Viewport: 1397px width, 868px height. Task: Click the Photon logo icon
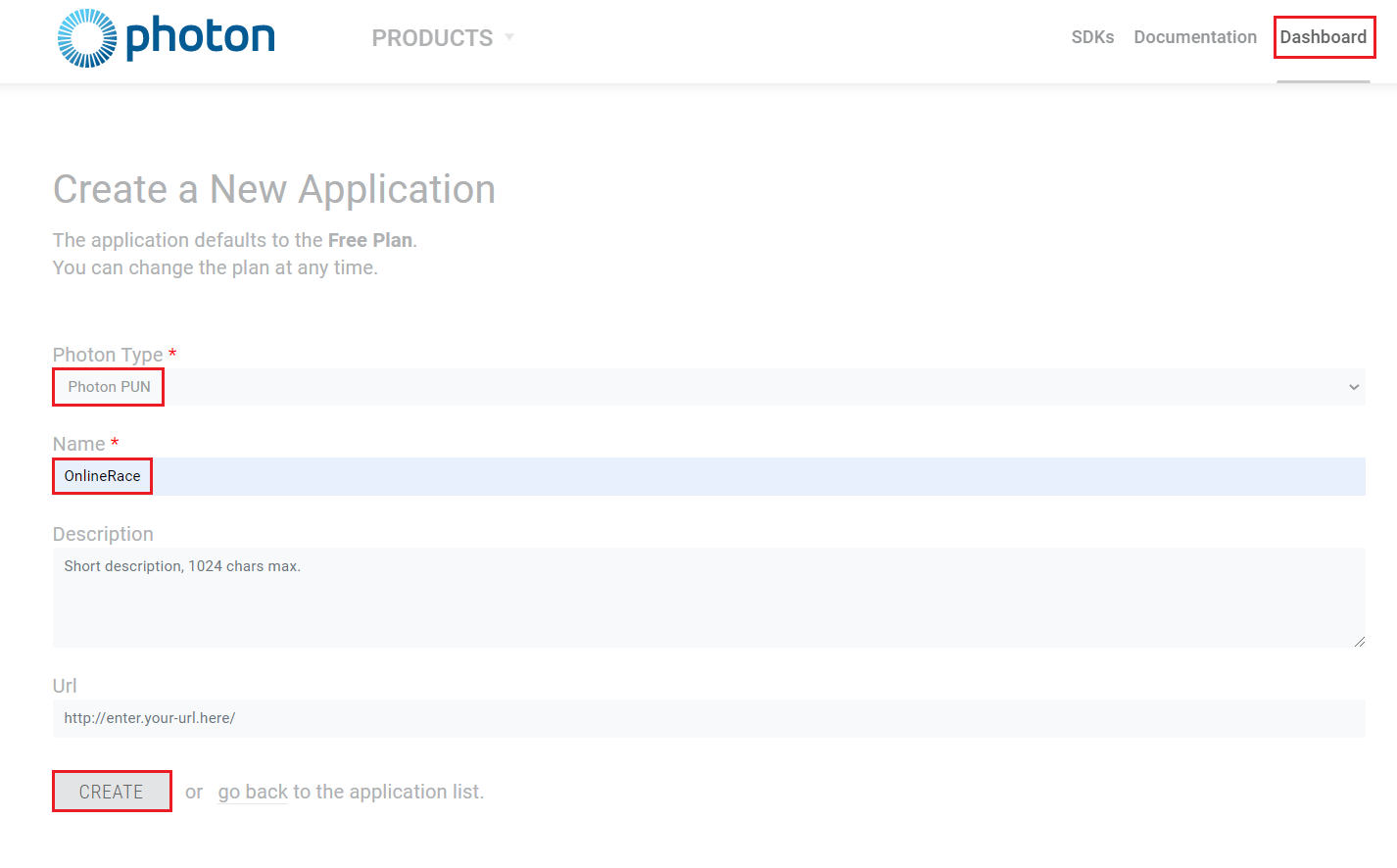tap(86, 37)
